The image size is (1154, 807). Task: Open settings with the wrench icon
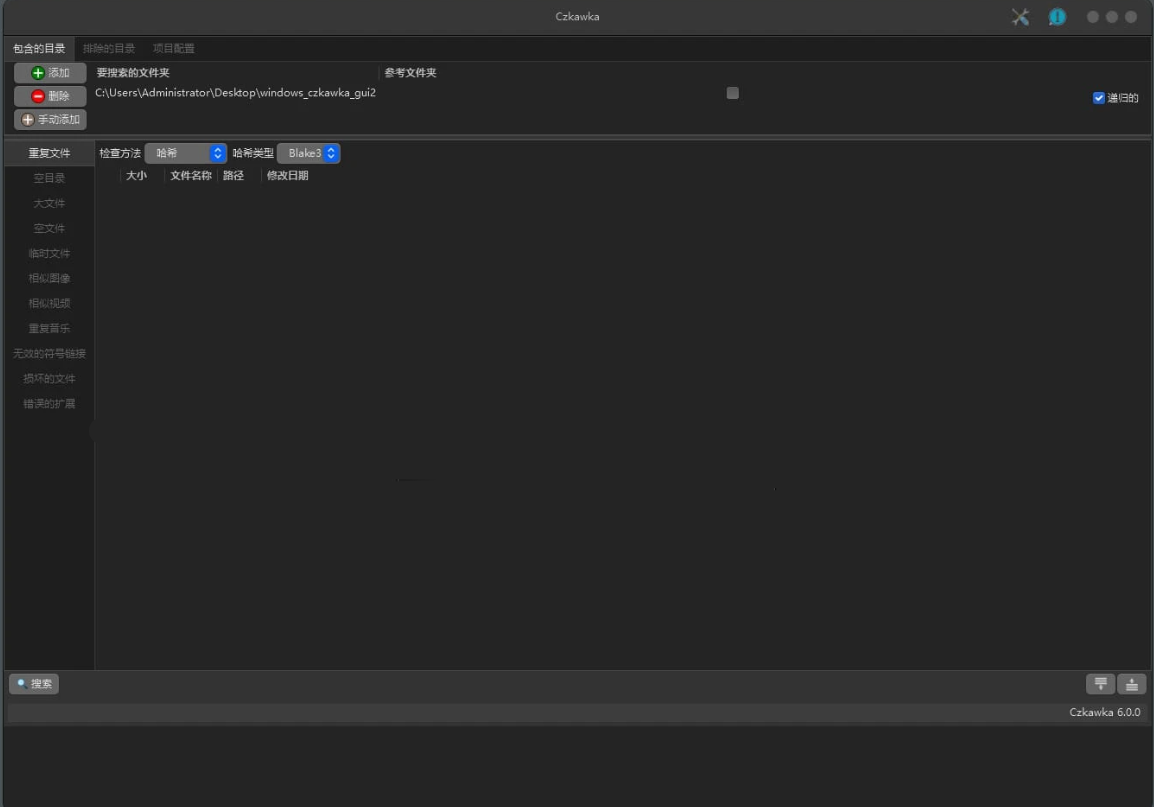click(1020, 16)
